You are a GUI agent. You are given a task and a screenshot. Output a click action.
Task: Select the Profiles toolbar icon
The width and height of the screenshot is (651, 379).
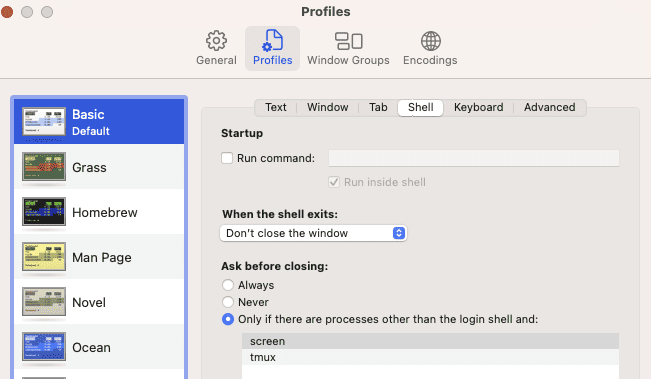pos(272,41)
